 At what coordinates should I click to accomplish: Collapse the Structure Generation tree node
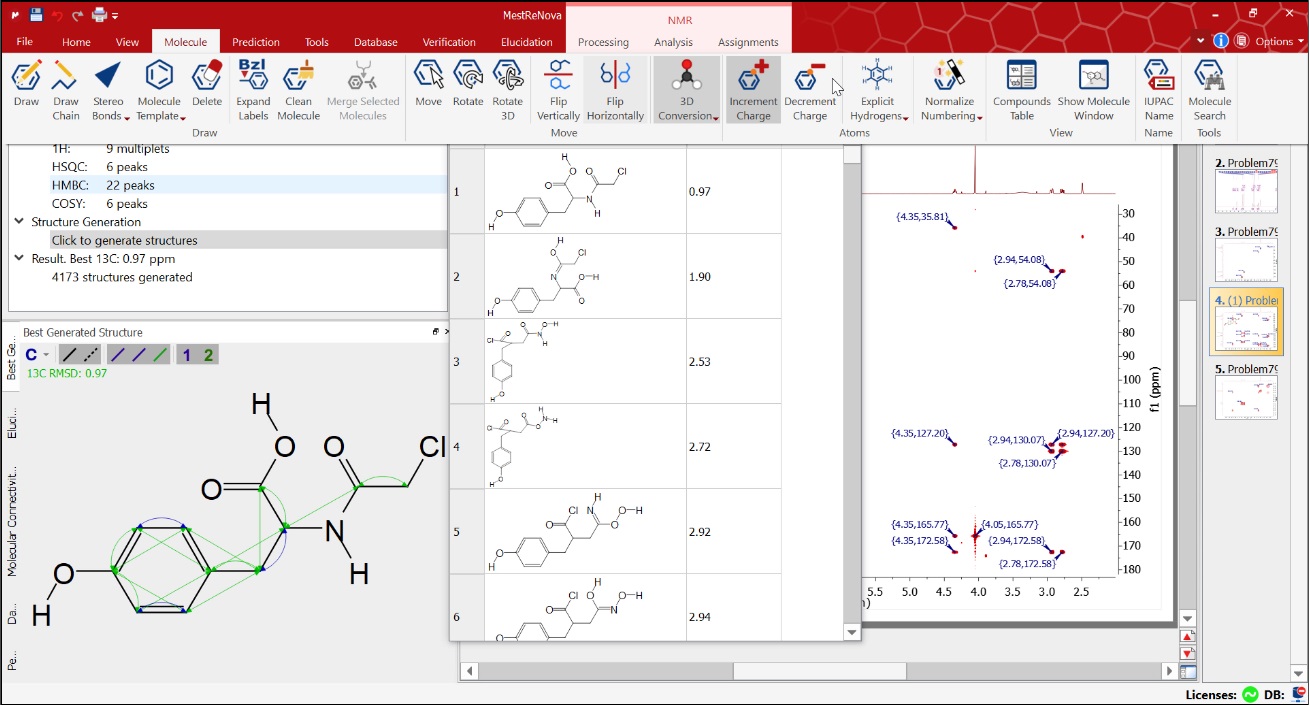coord(19,222)
